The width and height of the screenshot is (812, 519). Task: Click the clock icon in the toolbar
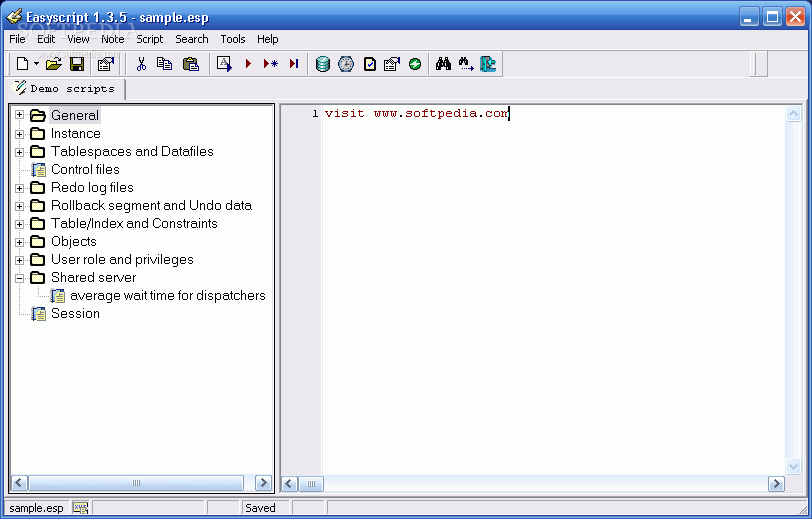tap(346, 64)
